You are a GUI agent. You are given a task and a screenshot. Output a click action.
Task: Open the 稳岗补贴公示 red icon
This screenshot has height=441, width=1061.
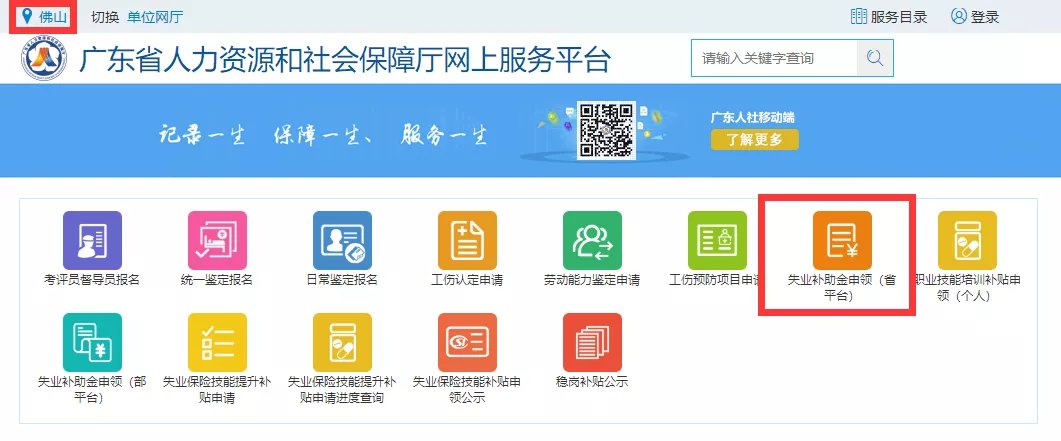coord(593,342)
